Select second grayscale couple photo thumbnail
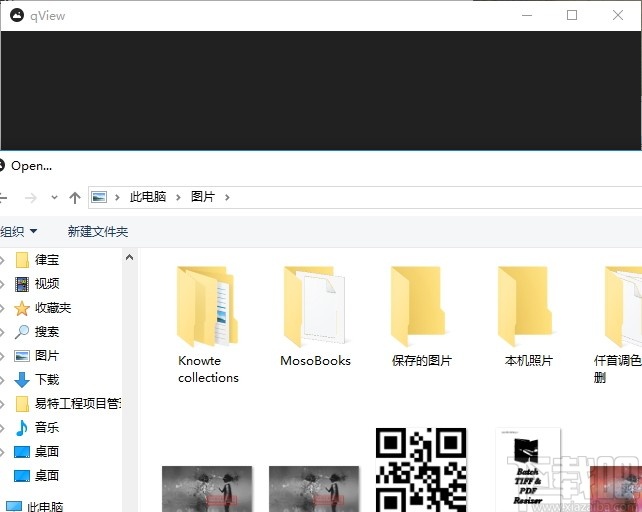The width and height of the screenshot is (642, 512). (x=314, y=489)
